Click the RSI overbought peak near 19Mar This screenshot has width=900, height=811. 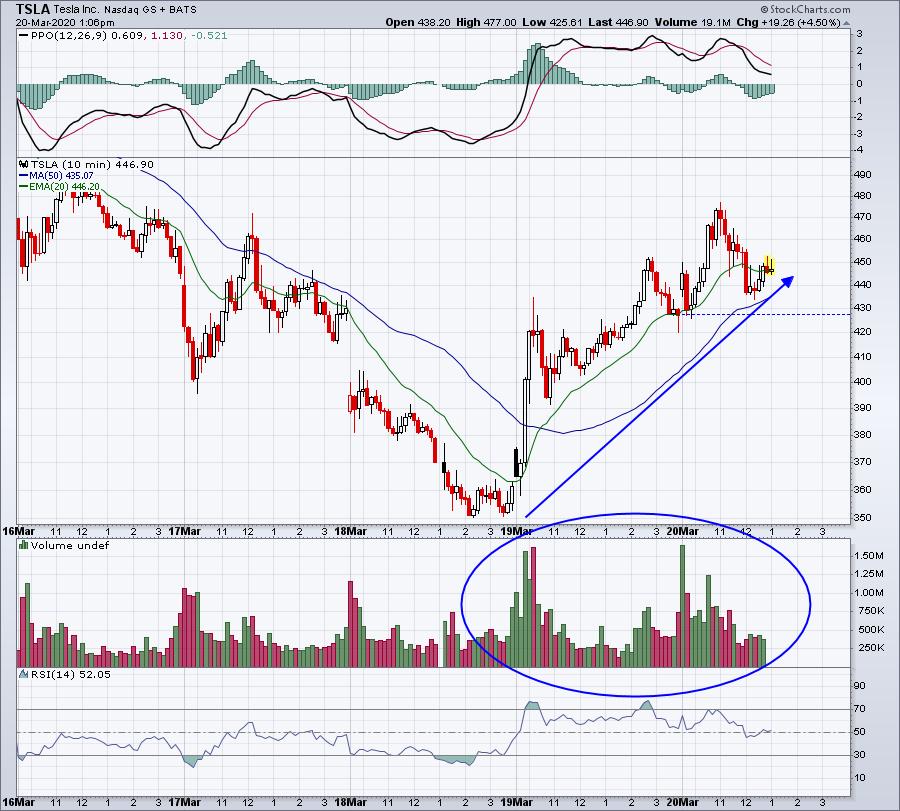coord(531,707)
